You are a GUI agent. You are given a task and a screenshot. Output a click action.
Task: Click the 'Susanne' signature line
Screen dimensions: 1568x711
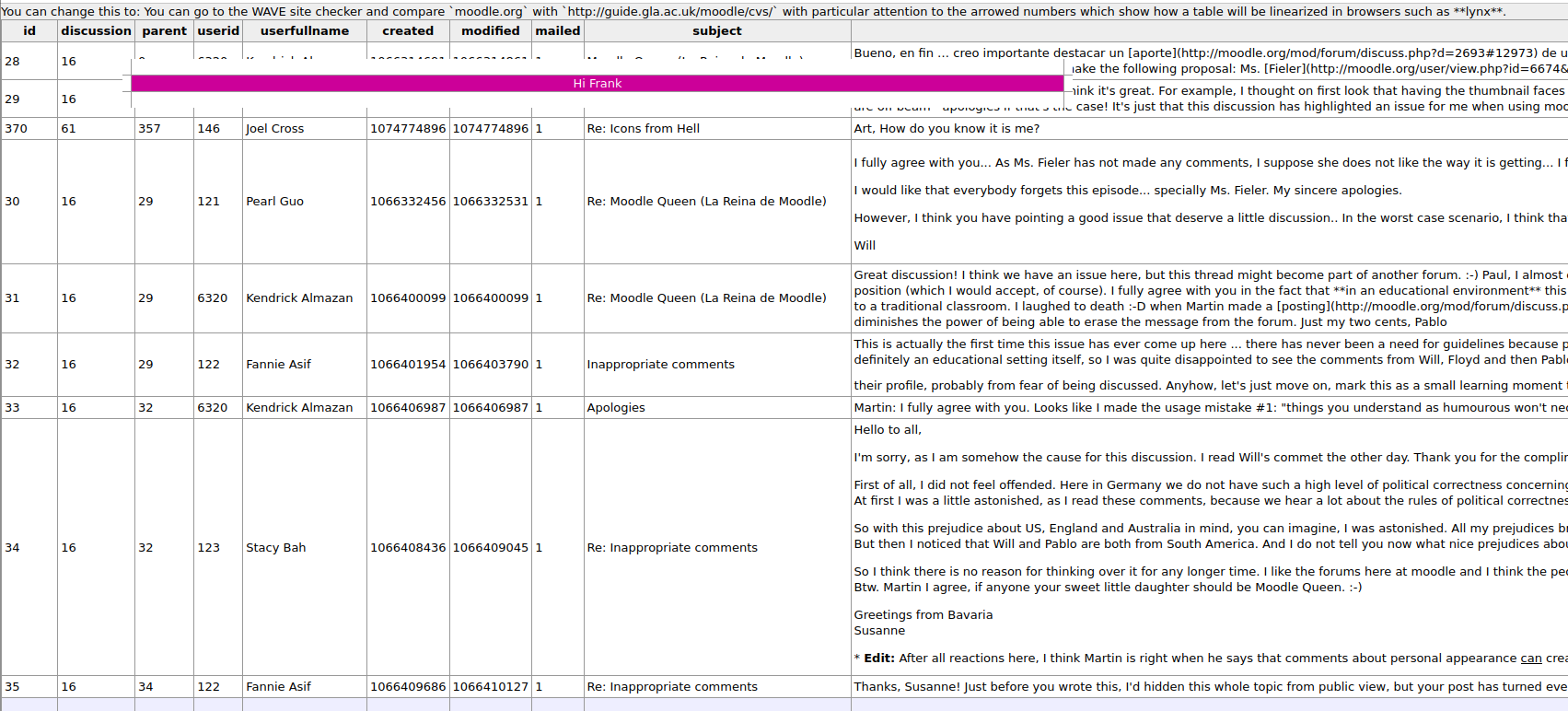pos(879,630)
